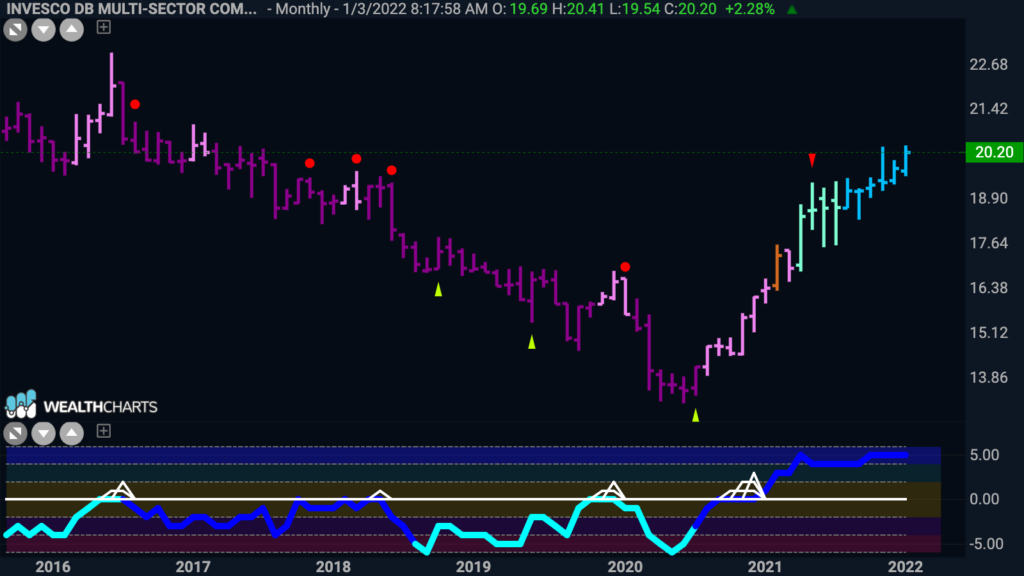Click the white triangle on the oscillator in 2018
The height and width of the screenshot is (576, 1024).
[381, 494]
